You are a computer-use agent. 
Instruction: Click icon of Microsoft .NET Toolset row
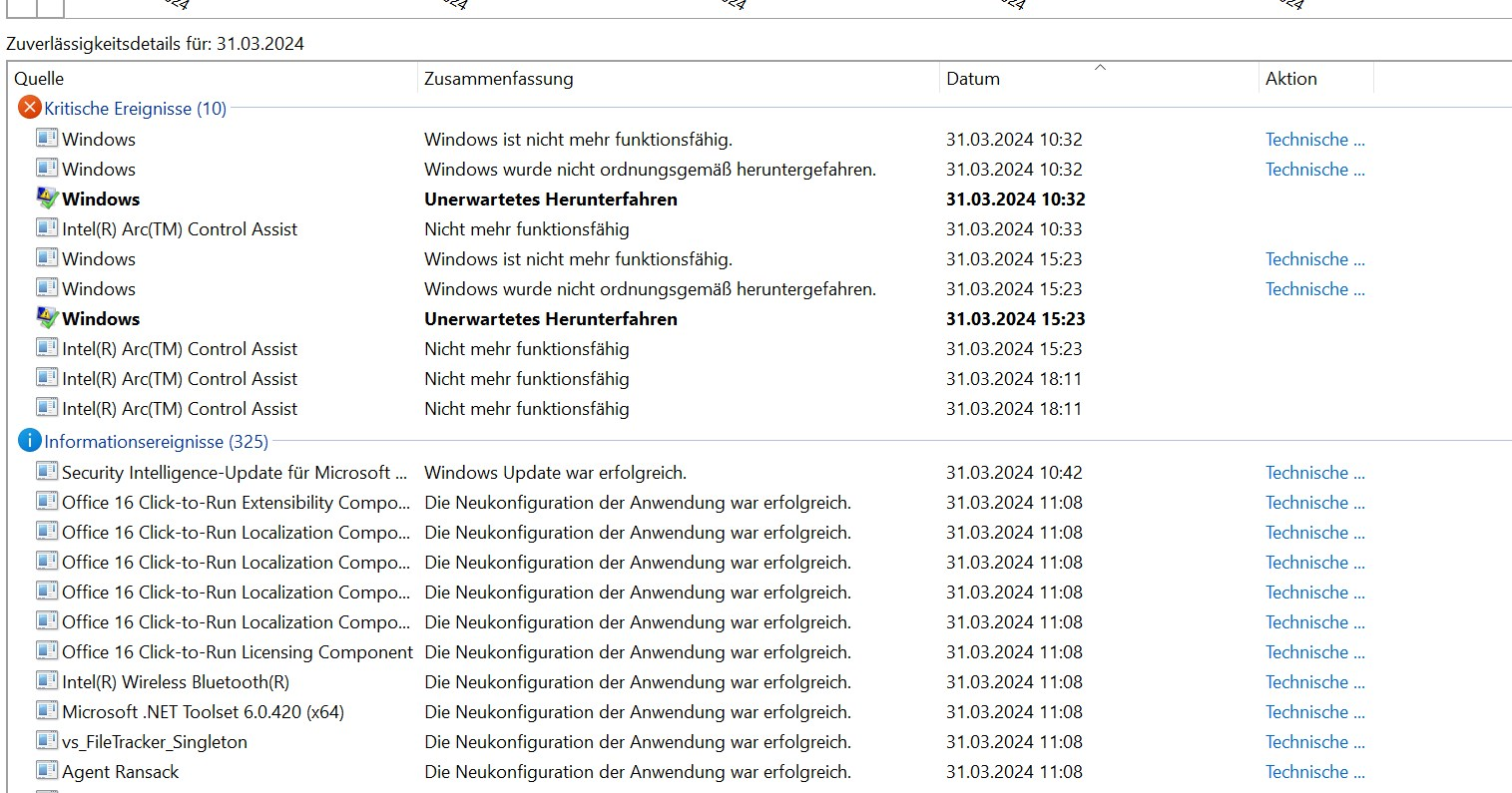[x=47, y=710]
